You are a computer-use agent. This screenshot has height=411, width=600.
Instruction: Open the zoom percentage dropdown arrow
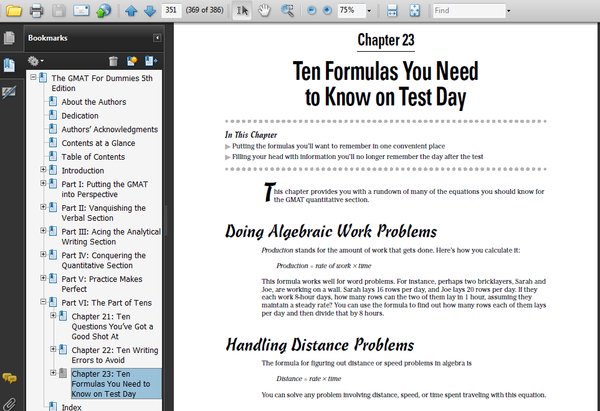369,11
